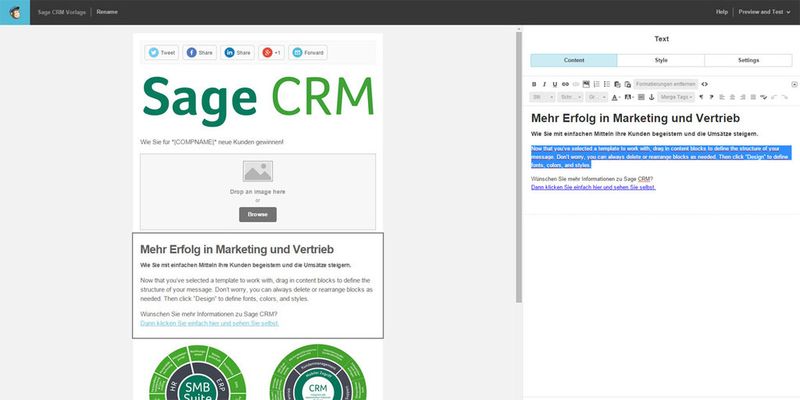
Task: Switch to the Style tab
Action: coord(661,60)
